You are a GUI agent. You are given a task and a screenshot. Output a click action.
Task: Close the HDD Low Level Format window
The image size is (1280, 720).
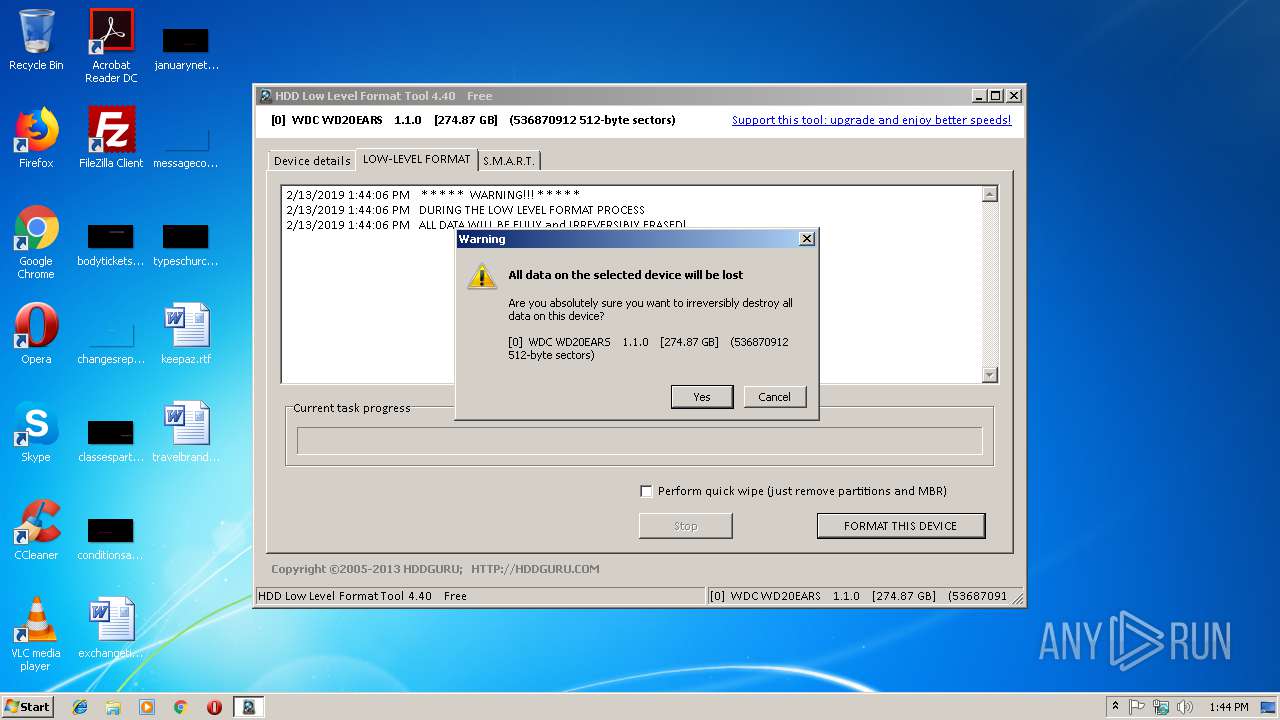click(1014, 96)
